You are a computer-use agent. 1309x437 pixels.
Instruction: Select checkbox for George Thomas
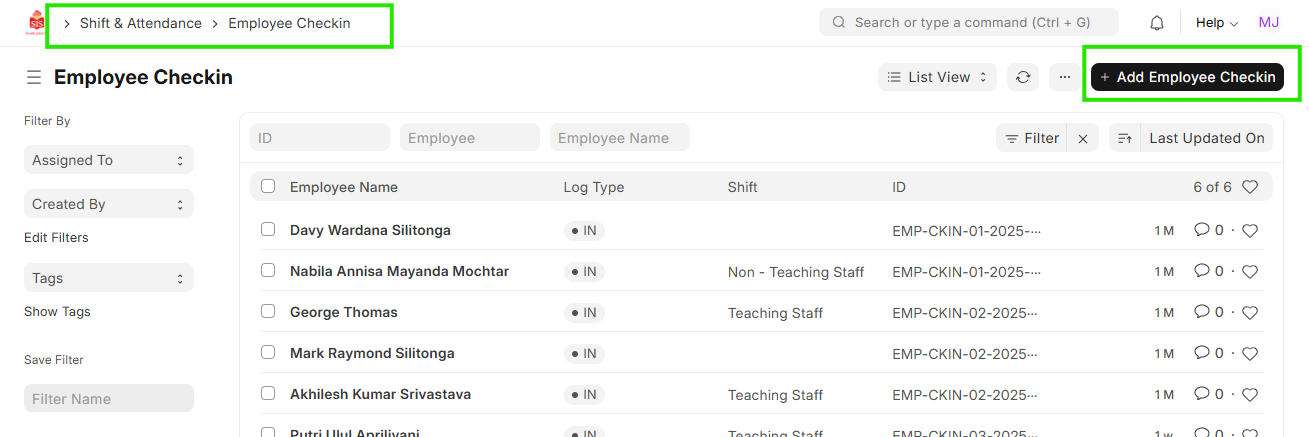[268, 311]
